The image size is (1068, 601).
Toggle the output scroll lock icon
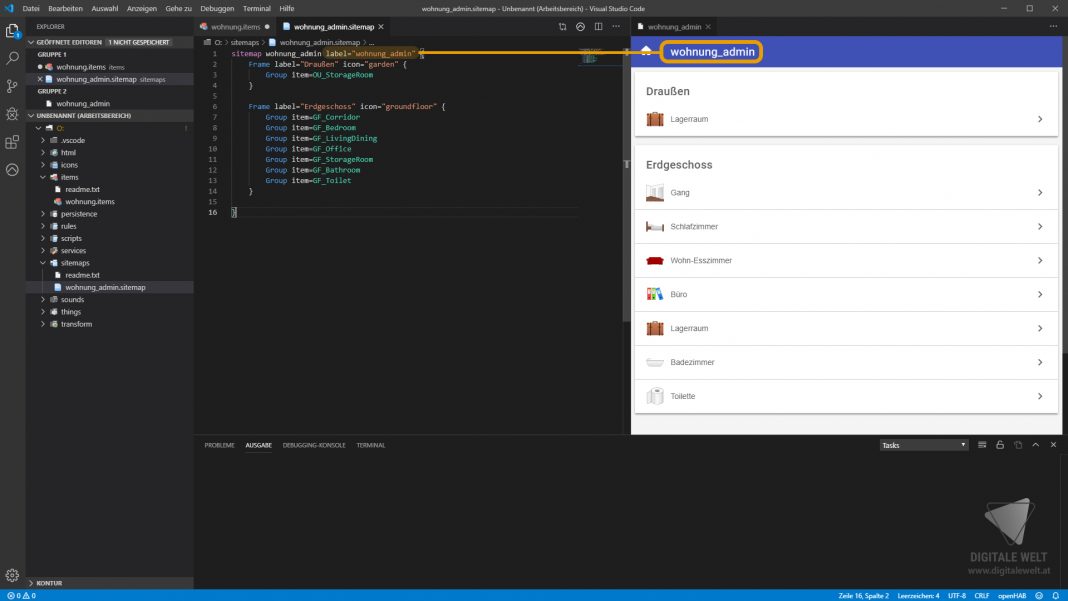click(1000, 445)
